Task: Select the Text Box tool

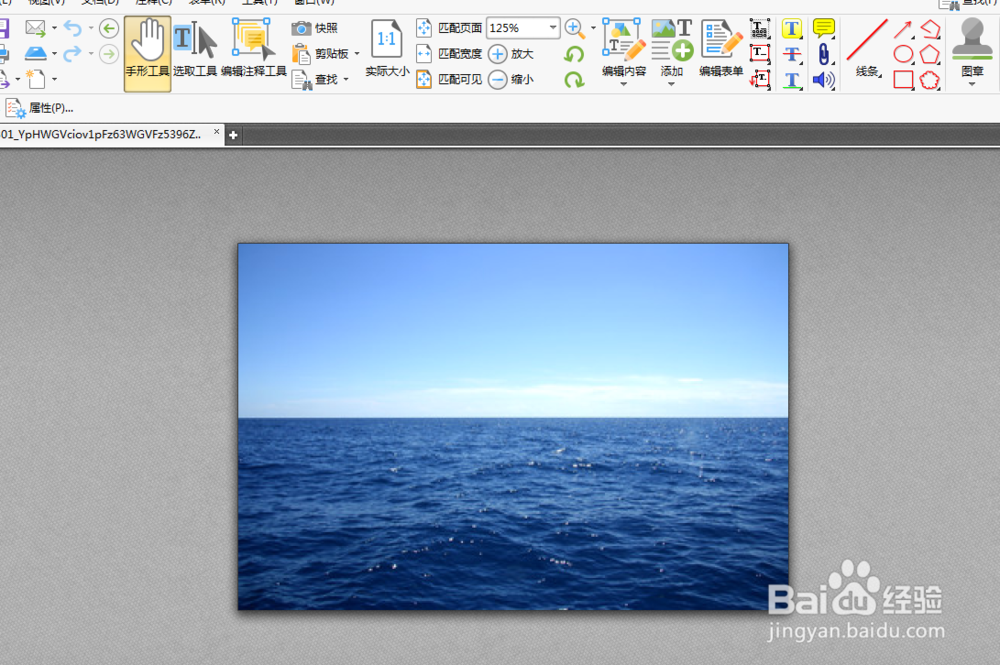Action: [x=759, y=54]
